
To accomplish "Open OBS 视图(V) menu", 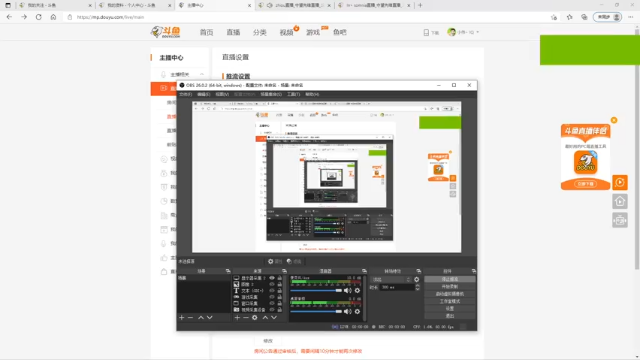I will tap(222, 94).
